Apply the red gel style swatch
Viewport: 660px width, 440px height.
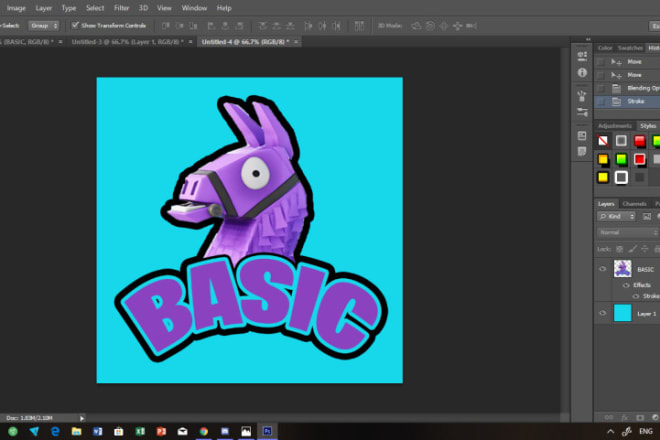coord(639,141)
